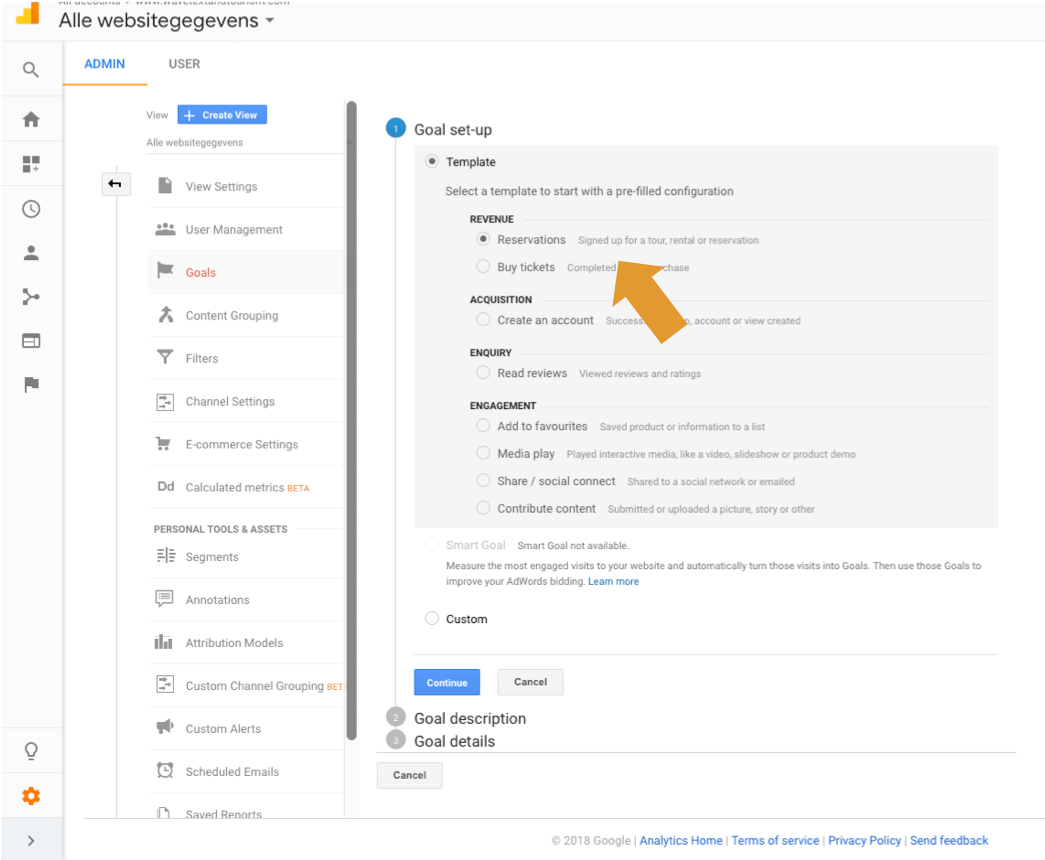Screen dimensions: 1045x860
Task: Open search using the magnifier icon
Action: click(31, 69)
